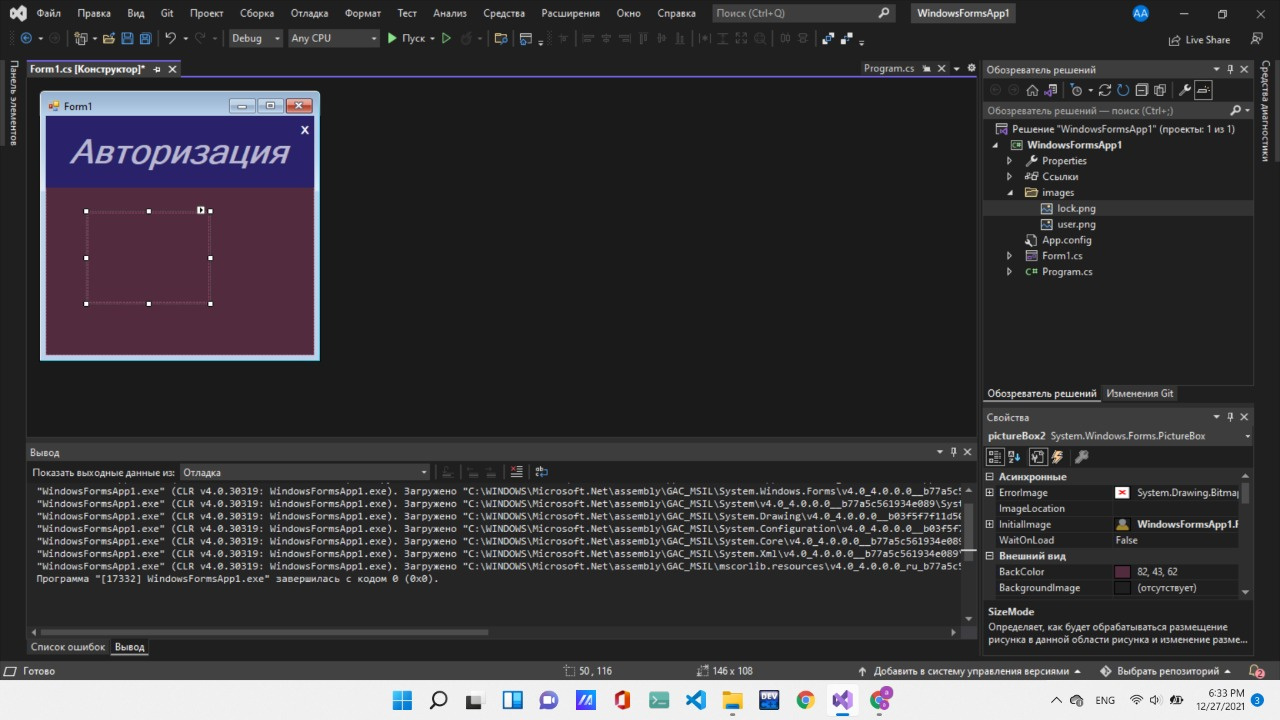Click the send to back layout icon

pyautogui.click(x=847, y=39)
